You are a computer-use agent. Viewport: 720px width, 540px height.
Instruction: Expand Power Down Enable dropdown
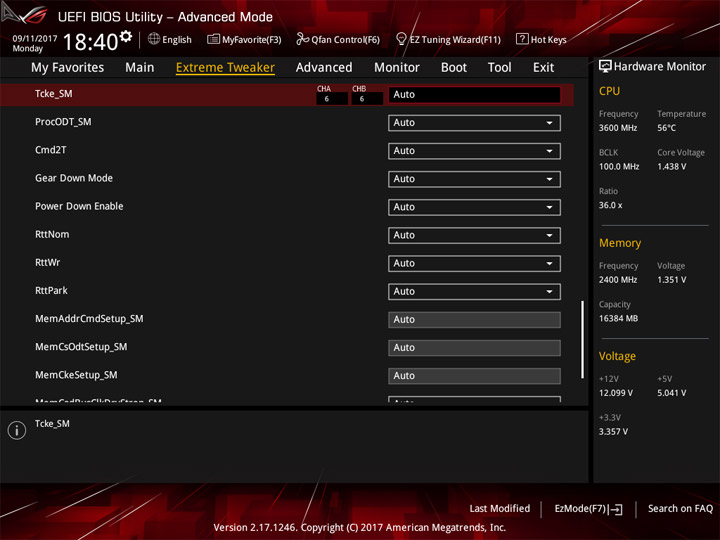tap(474, 207)
